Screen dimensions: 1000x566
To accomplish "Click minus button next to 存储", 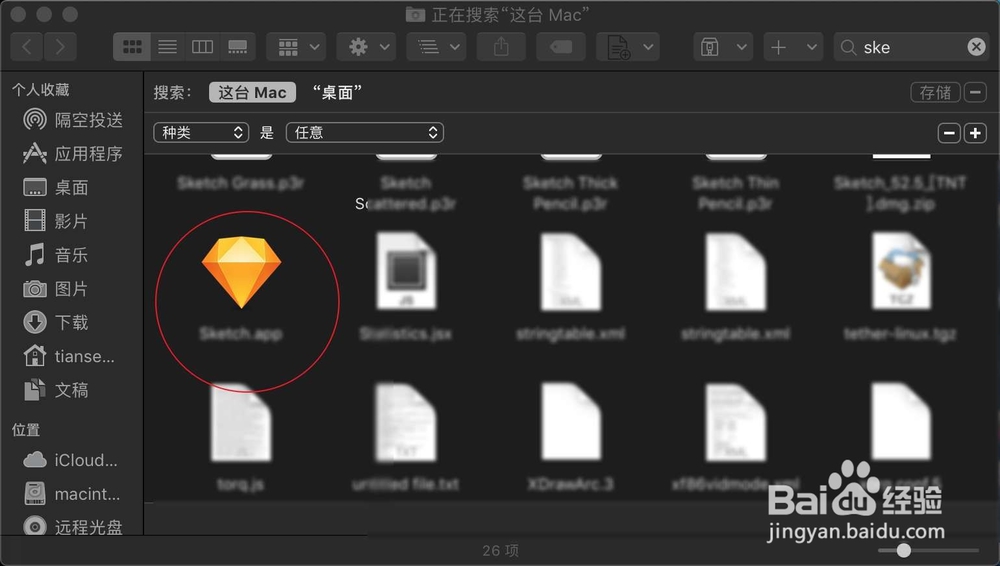I will click(x=975, y=93).
